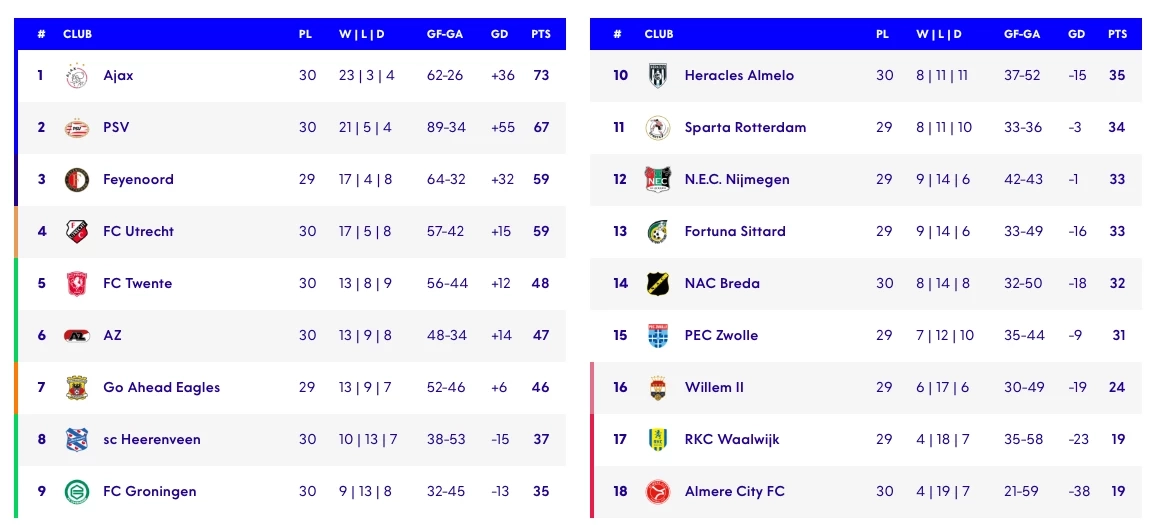Click the PSV club logo

(x=76, y=128)
